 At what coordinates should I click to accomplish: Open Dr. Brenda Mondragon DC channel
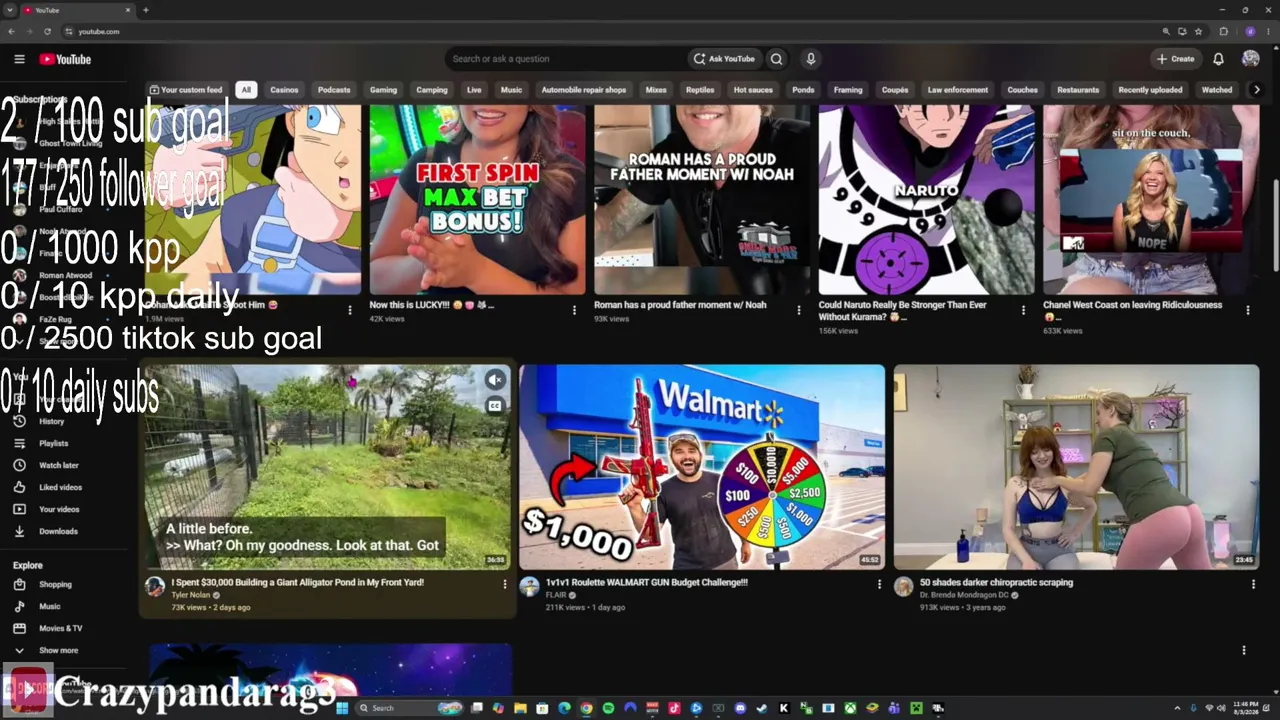point(966,595)
